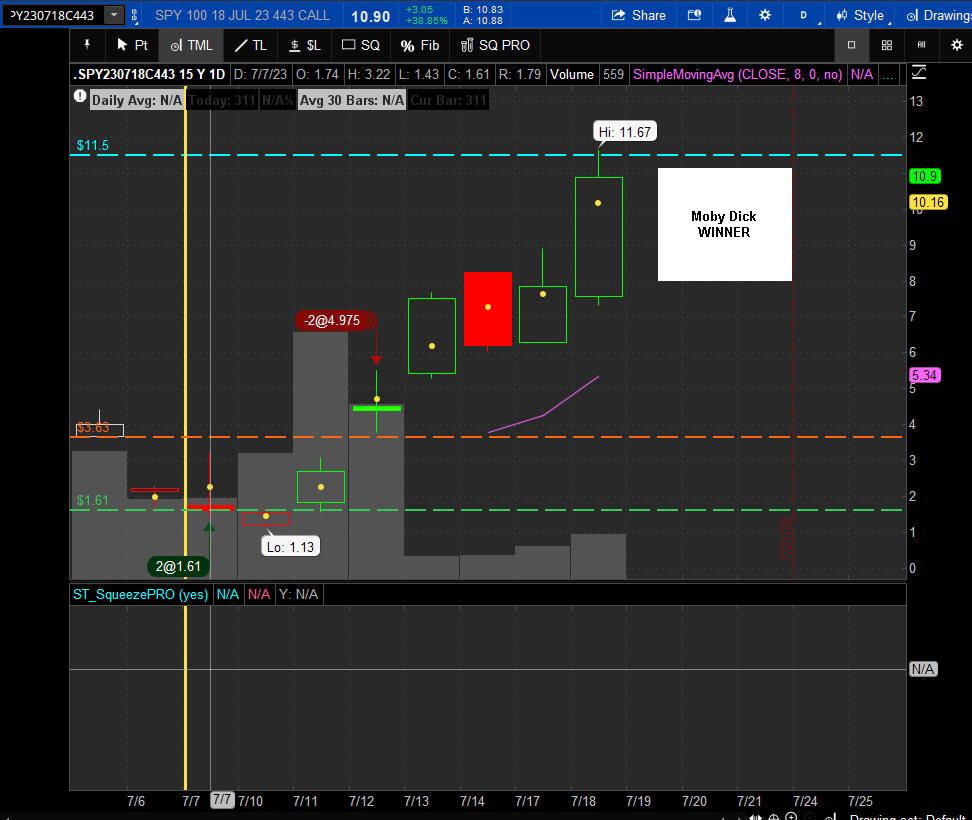Select the Pt pointer tool
This screenshot has width=972, height=820.
(x=132, y=45)
